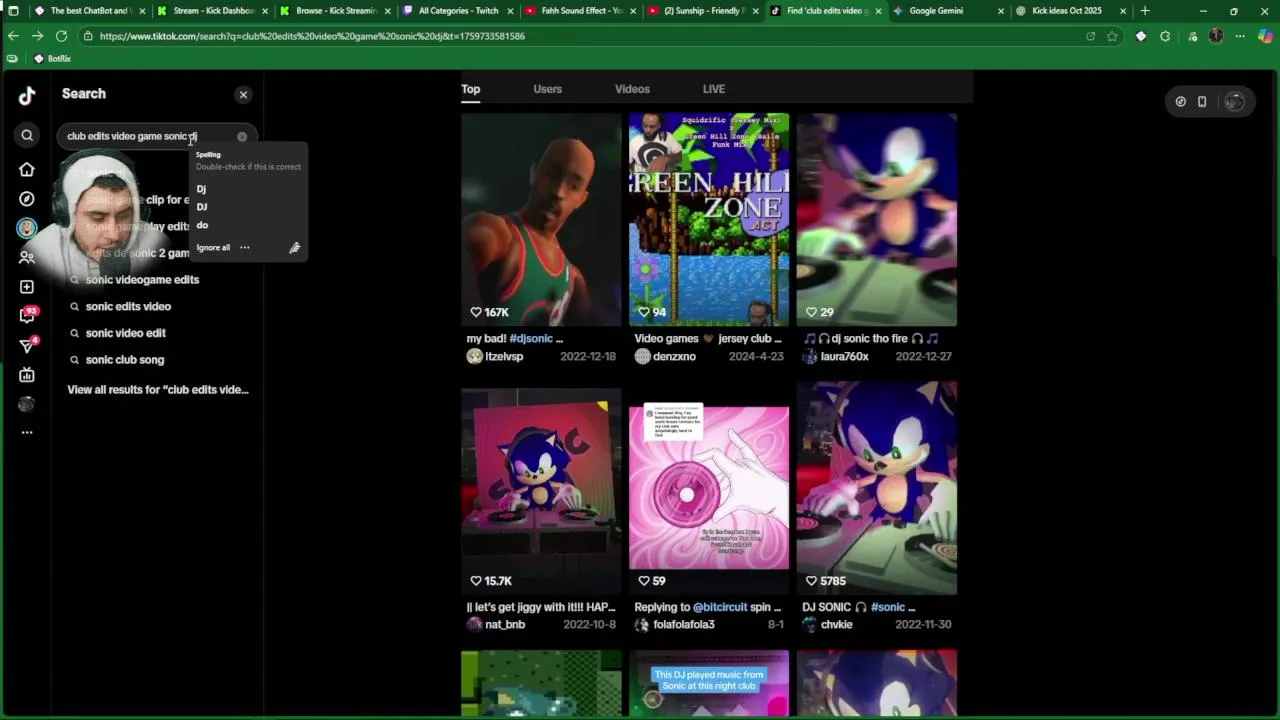Open a new browser tab with plus
1280x720 pixels.
tap(1145, 11)
